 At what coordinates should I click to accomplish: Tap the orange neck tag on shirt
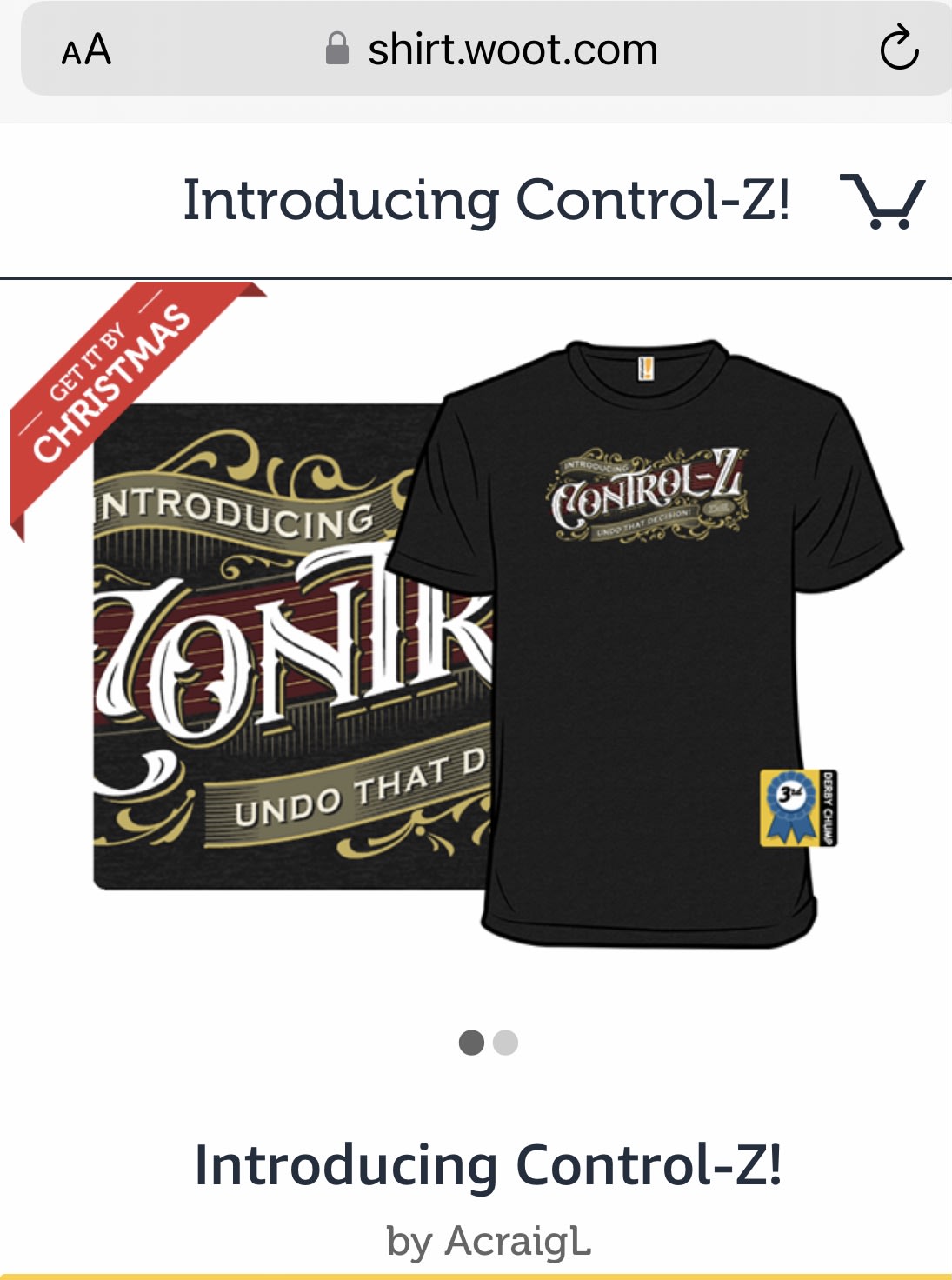[x=645, y=367]
